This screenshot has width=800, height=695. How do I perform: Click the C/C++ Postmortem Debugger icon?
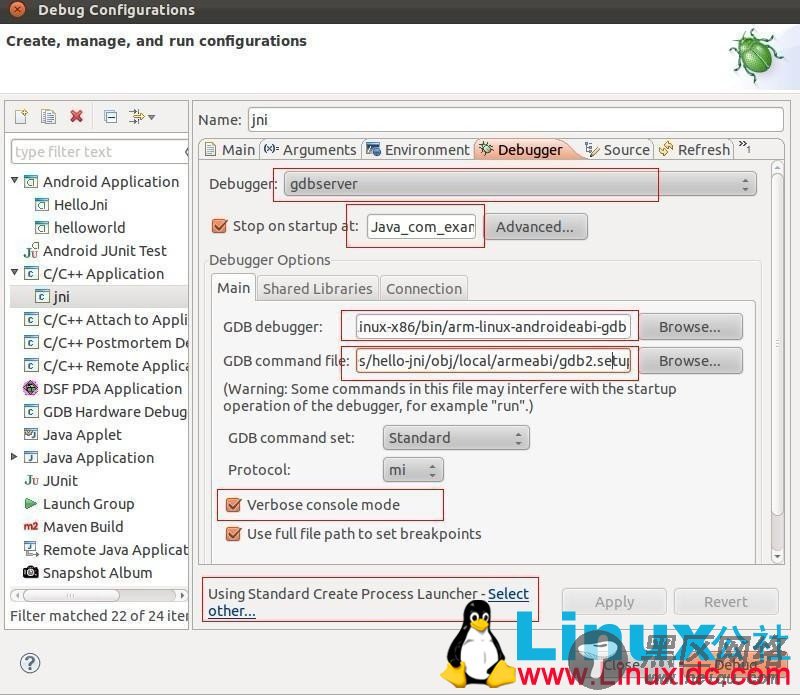click(x=31, y=342)
